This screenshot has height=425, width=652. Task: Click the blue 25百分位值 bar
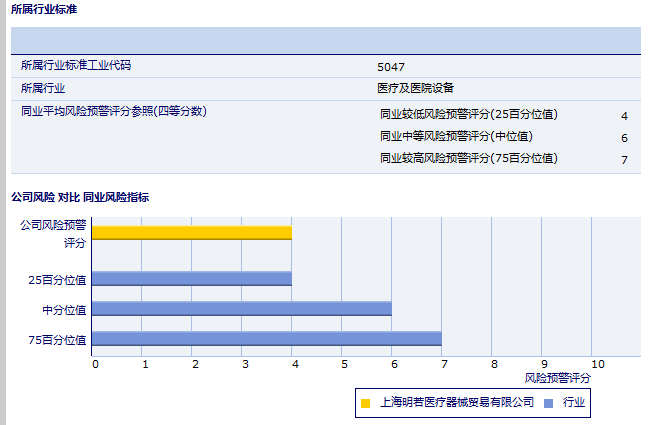(x=191, y=279)
